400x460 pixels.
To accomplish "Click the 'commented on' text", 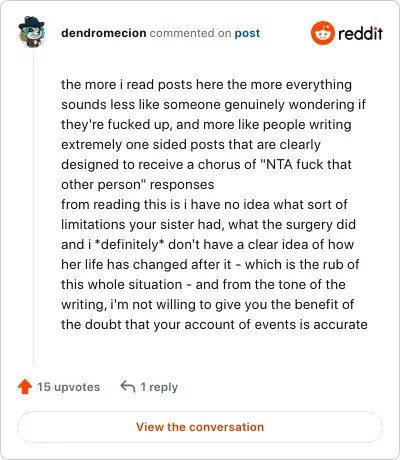I will 190,33.
